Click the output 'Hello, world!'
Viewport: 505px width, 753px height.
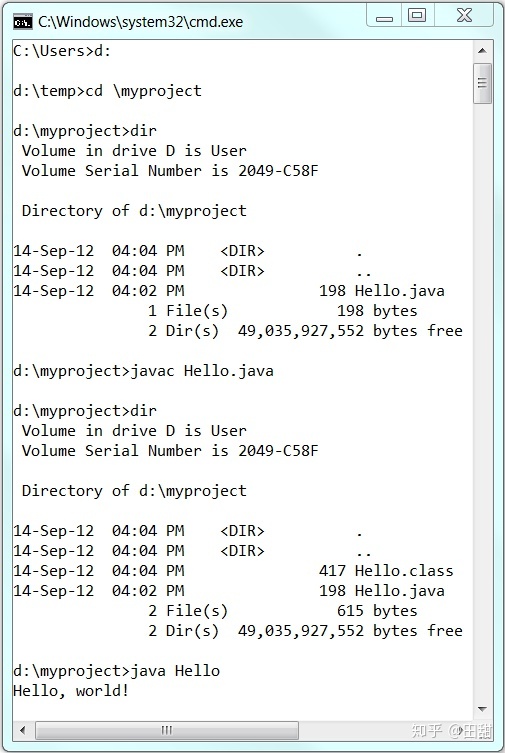point(71,691)
